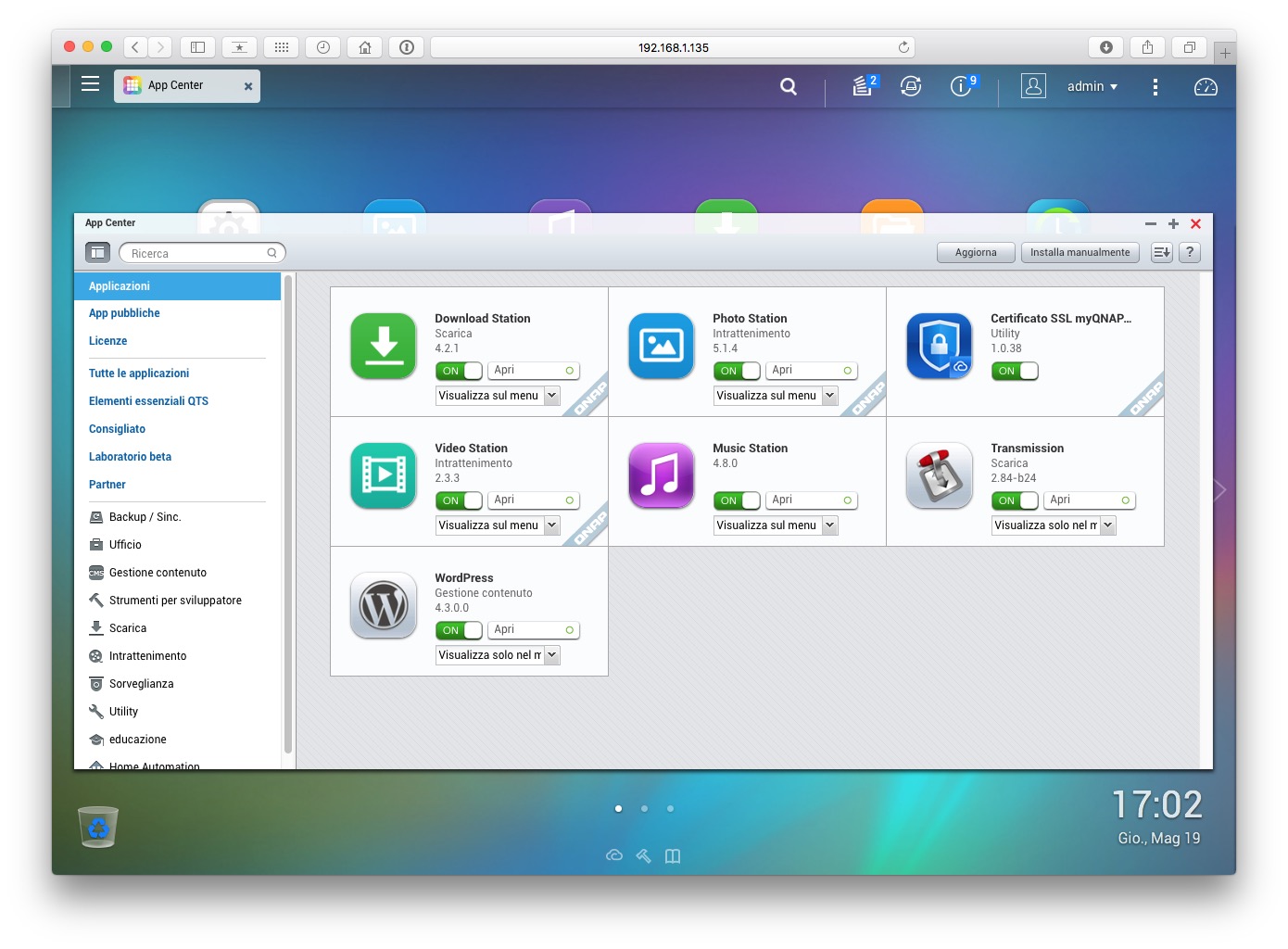Click Apri button for Music Station

812,500
